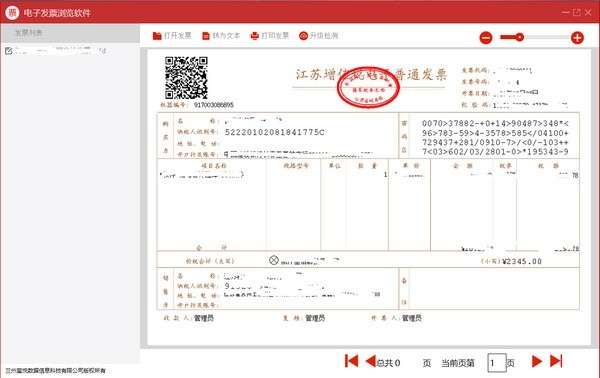
Task: Go to the next page arrow
Action: pos(537,361)
